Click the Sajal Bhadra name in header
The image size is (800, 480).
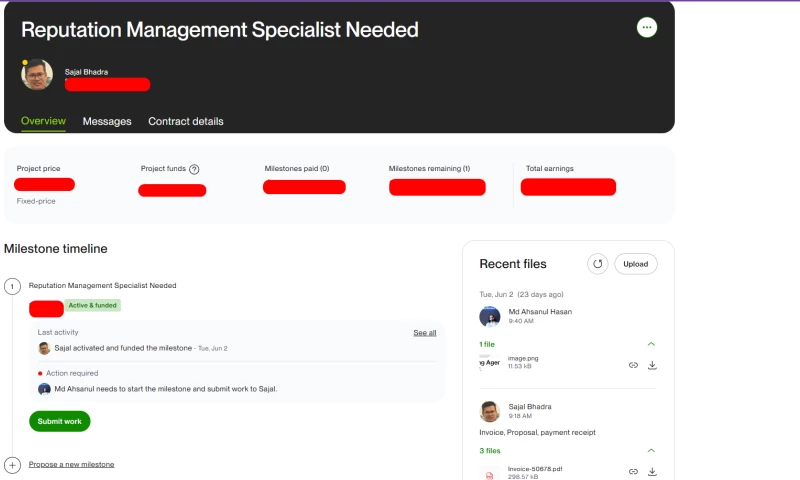coord(86,72)
